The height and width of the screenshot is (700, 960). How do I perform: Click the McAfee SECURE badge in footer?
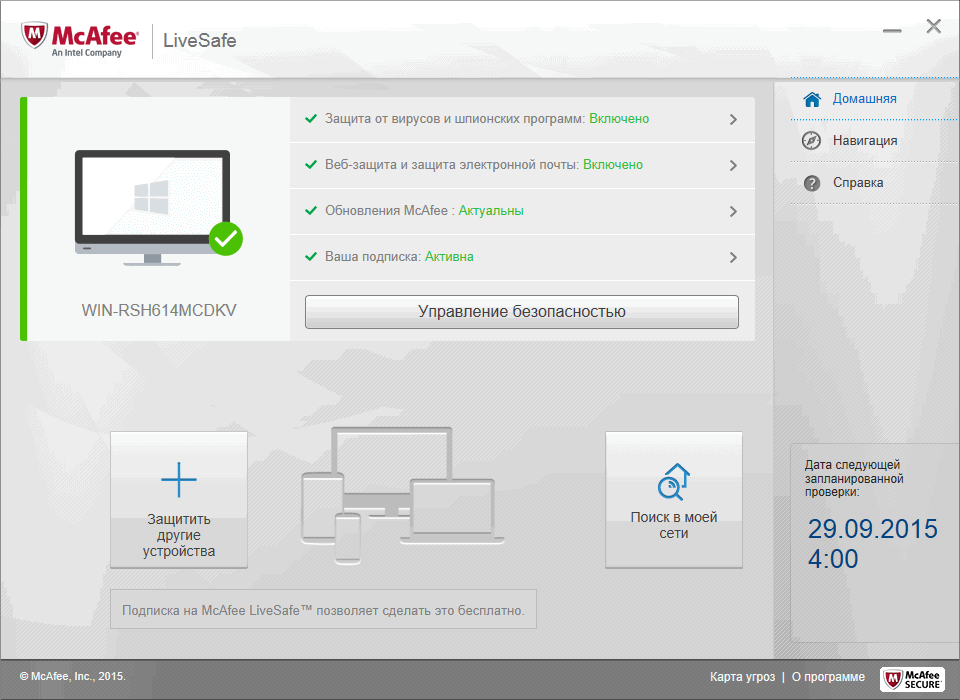point(911,678)
